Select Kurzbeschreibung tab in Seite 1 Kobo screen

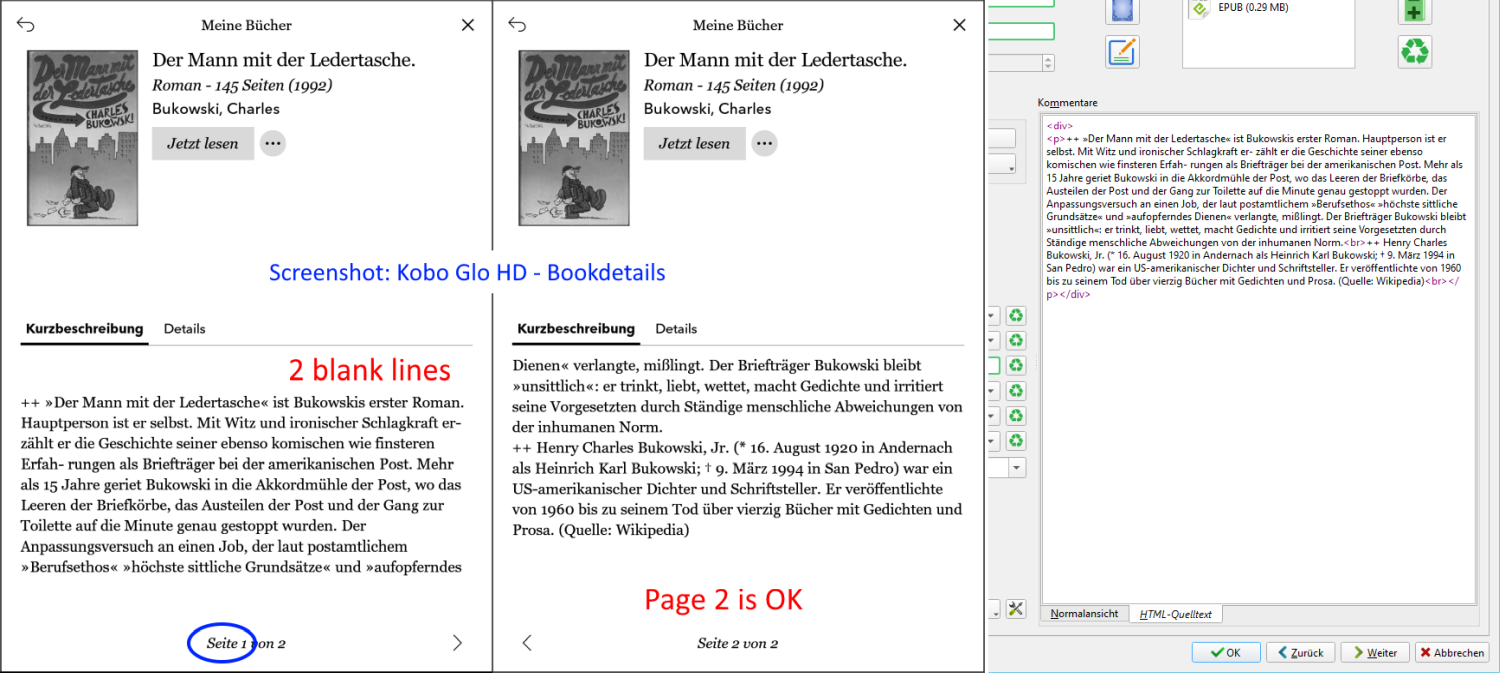click(84, 329)
